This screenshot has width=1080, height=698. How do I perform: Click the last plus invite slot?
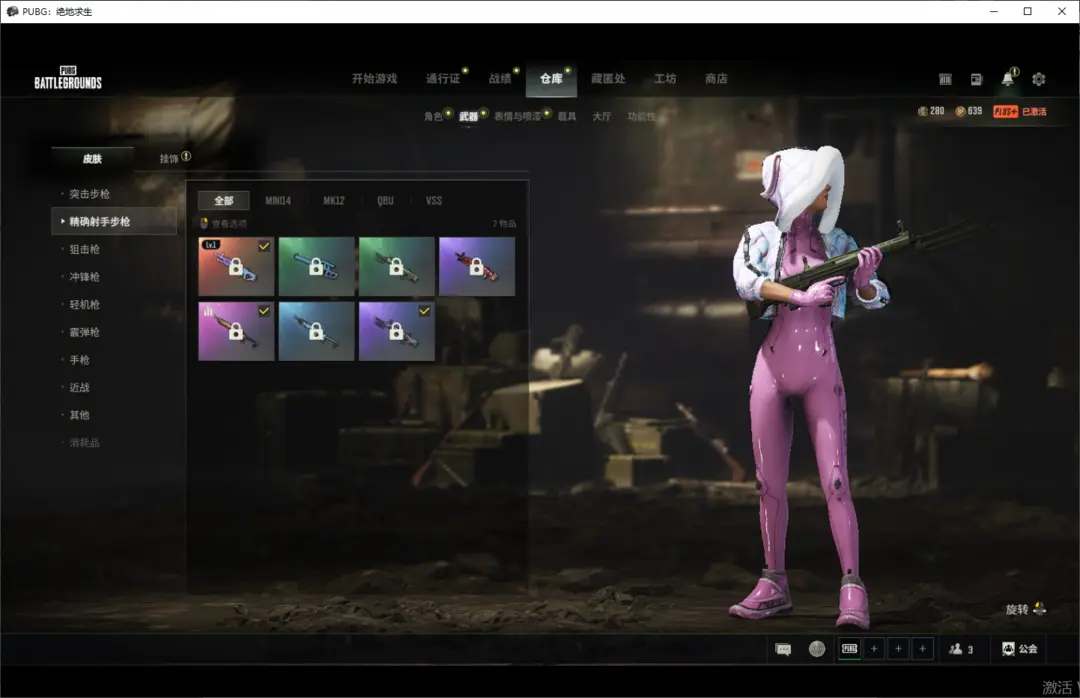click(922, 648)
